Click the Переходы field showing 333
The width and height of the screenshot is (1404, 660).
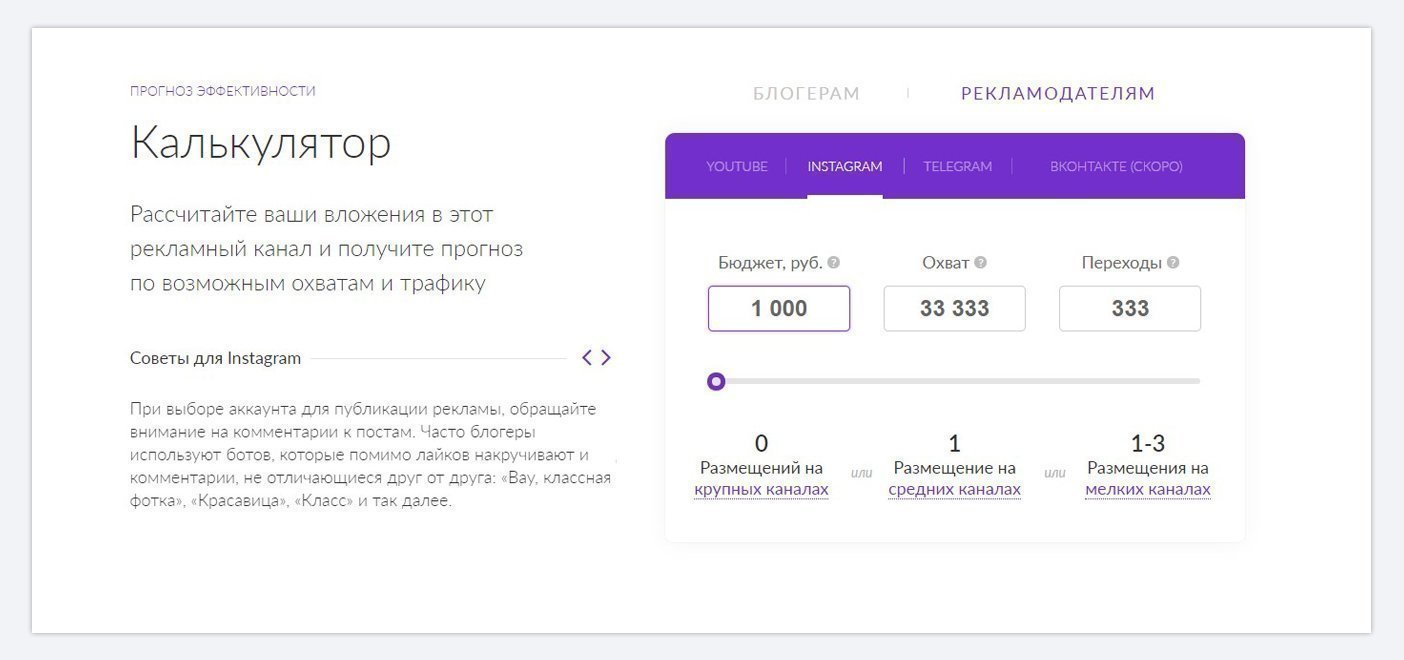(1130, 308)
